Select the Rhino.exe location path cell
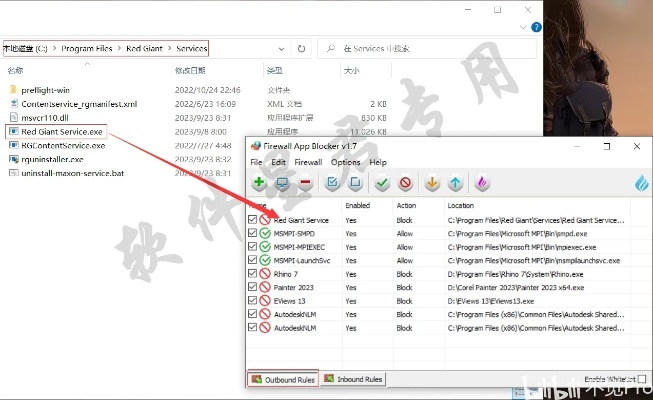653x400 pixels. click(515, 274)
